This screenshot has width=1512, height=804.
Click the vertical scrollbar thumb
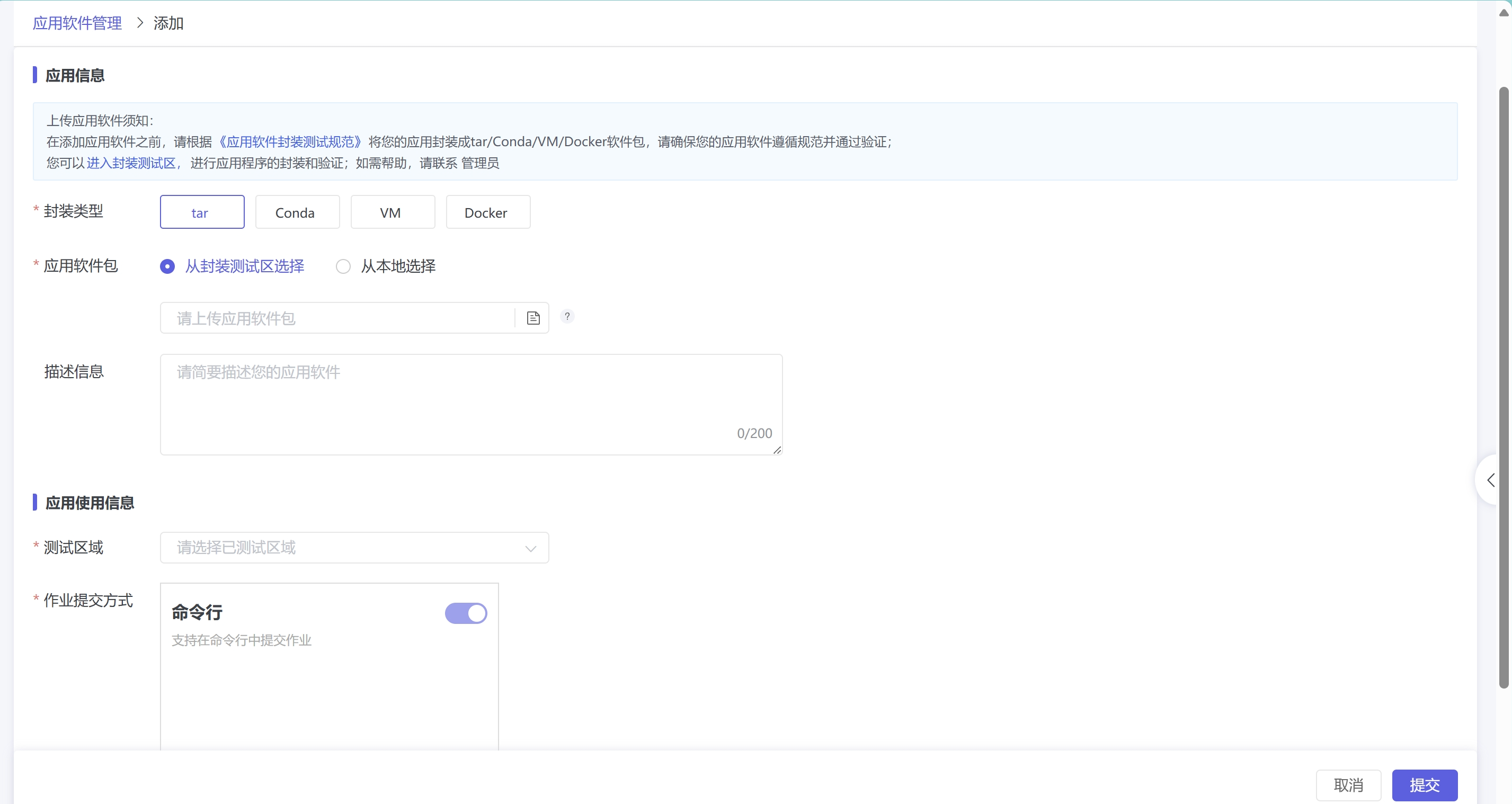click(1504, 387)
